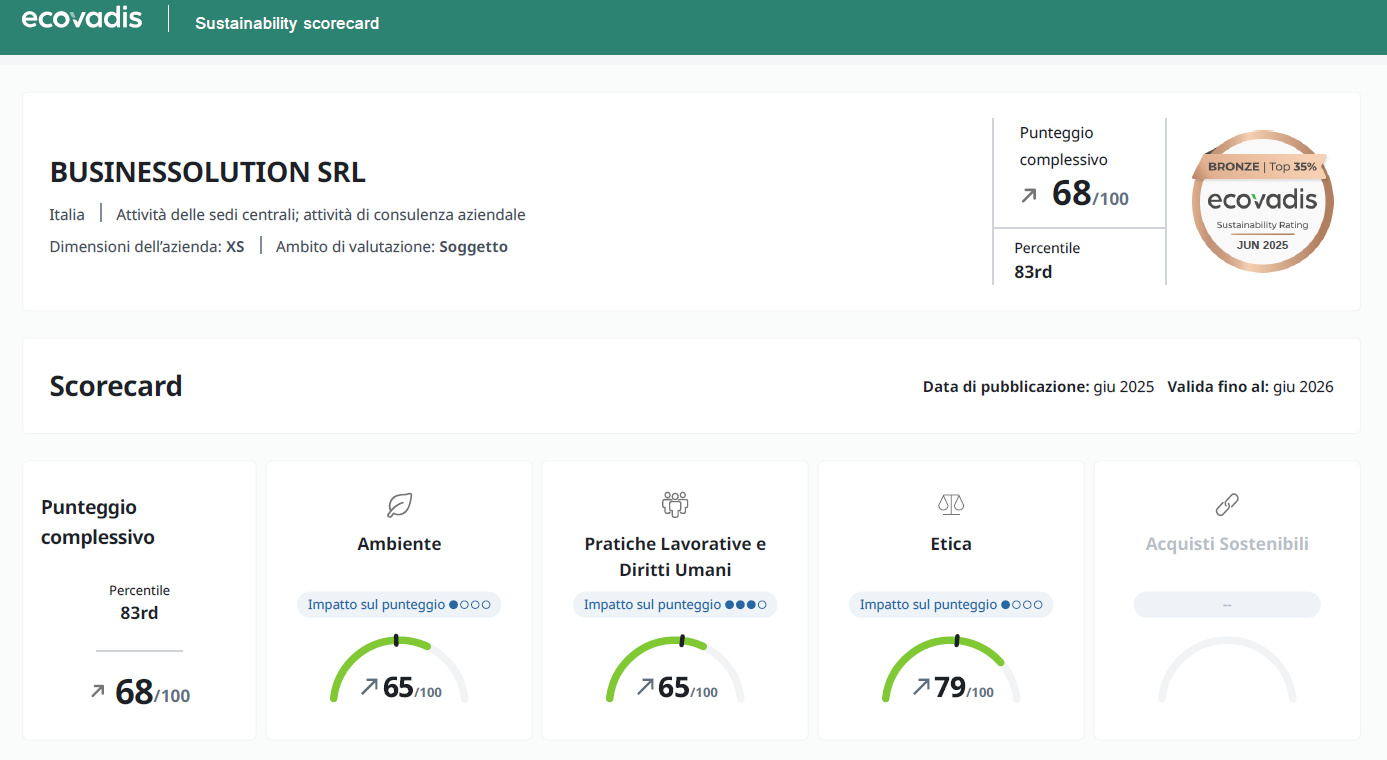The height and width of the screenshot is (760, 1387).
Task: Click the 'Valida fino al' giu 2026 date
Action: tap(1303, 387)
